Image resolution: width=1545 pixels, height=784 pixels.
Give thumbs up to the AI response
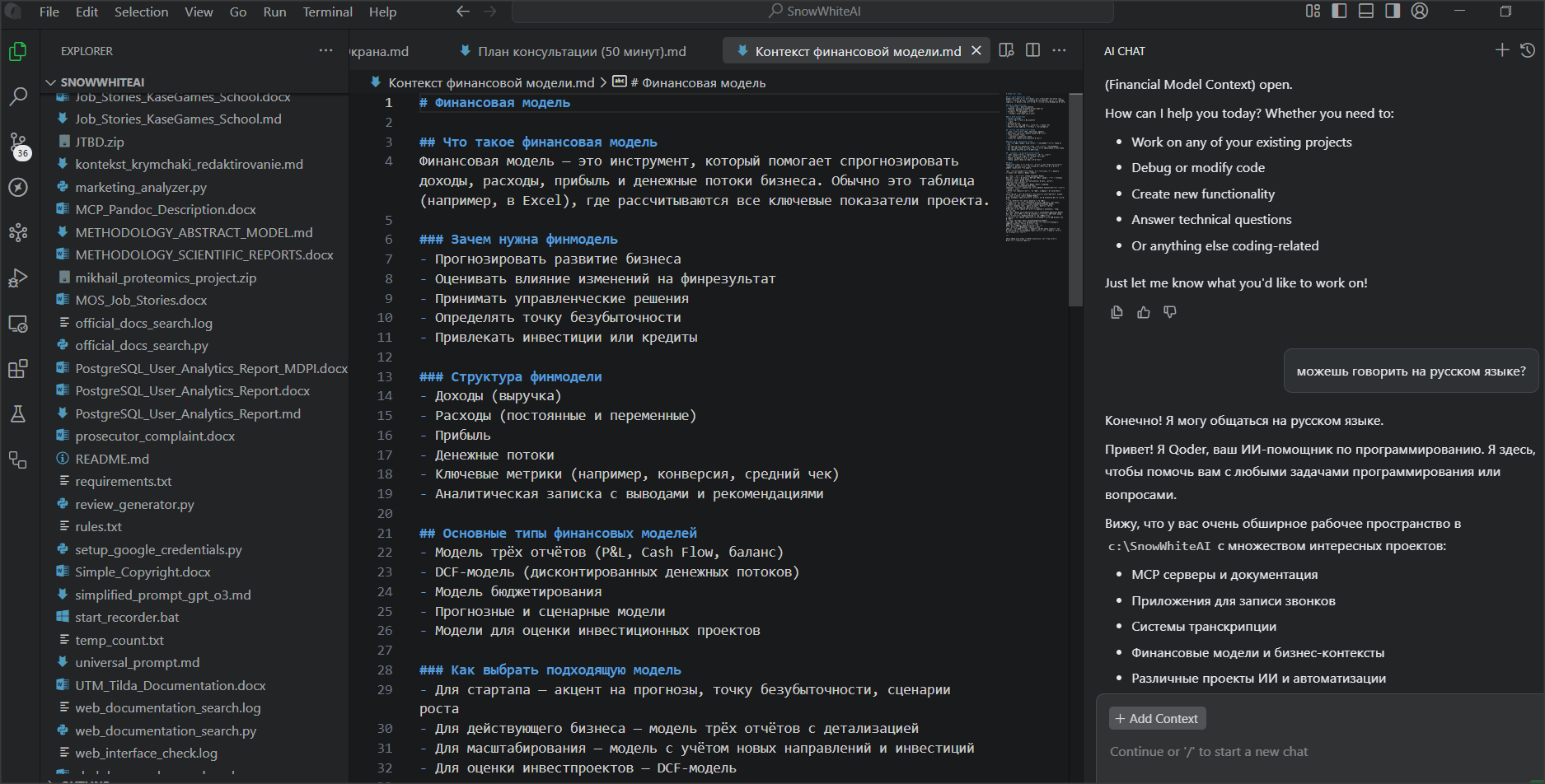coord(1143,312)
